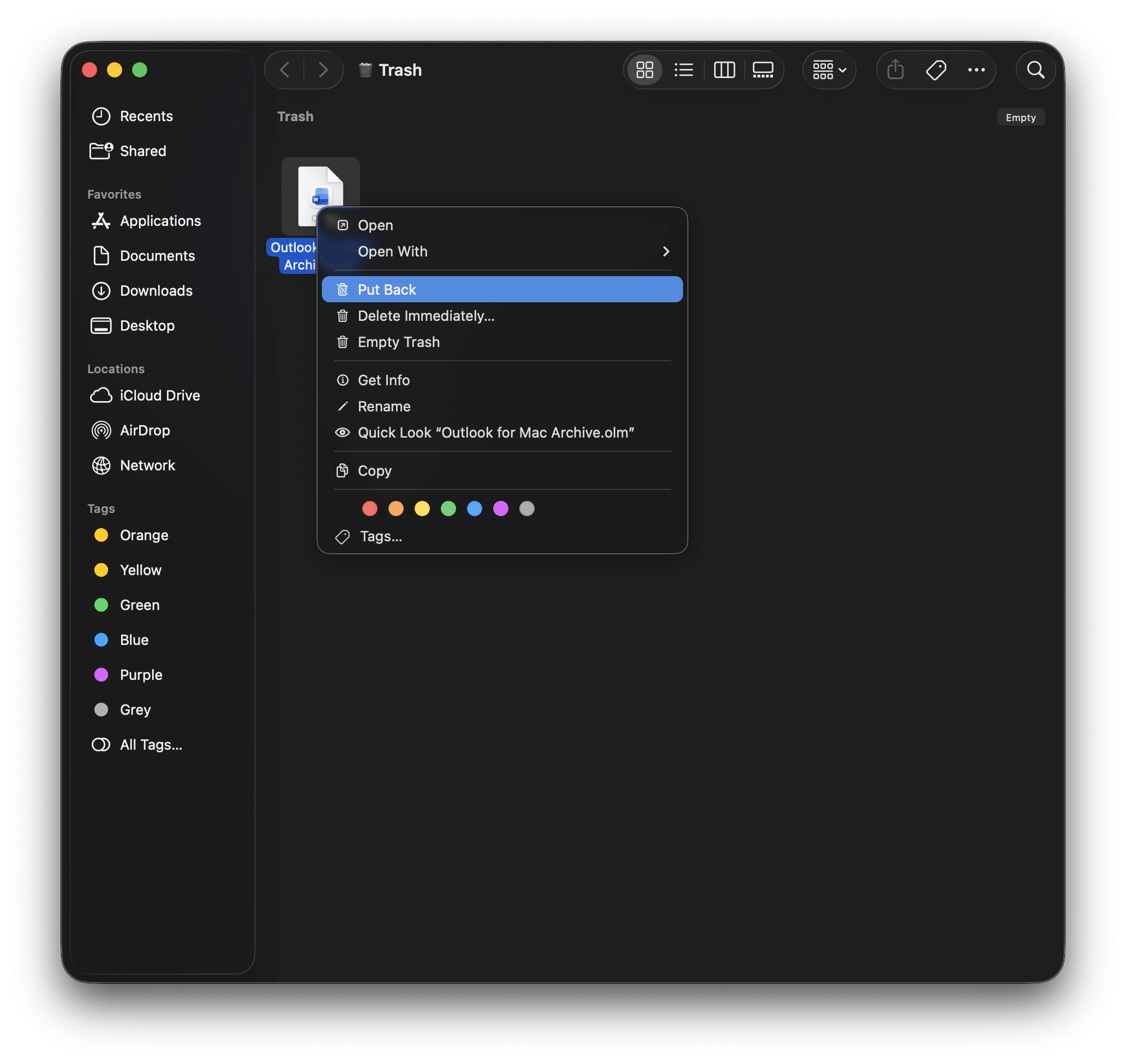Switch to gallery view icon

(x=763, y=70)
